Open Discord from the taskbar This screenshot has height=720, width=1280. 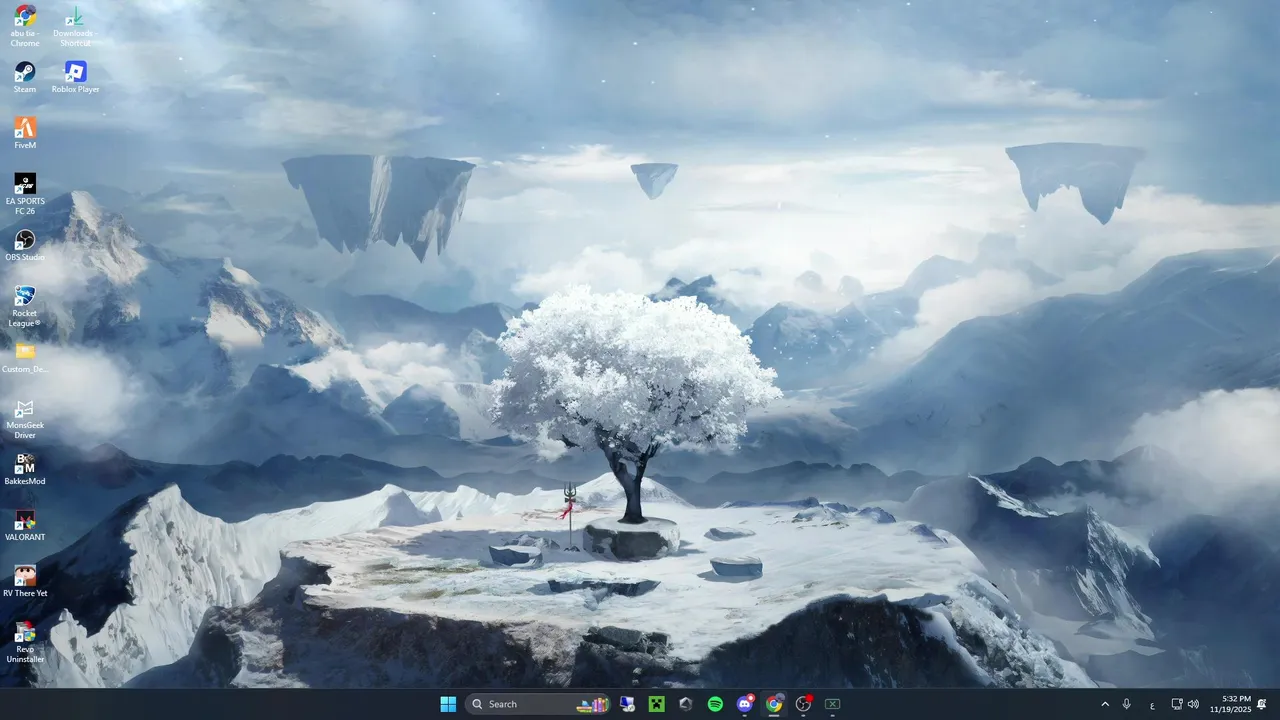pos(745,704)
